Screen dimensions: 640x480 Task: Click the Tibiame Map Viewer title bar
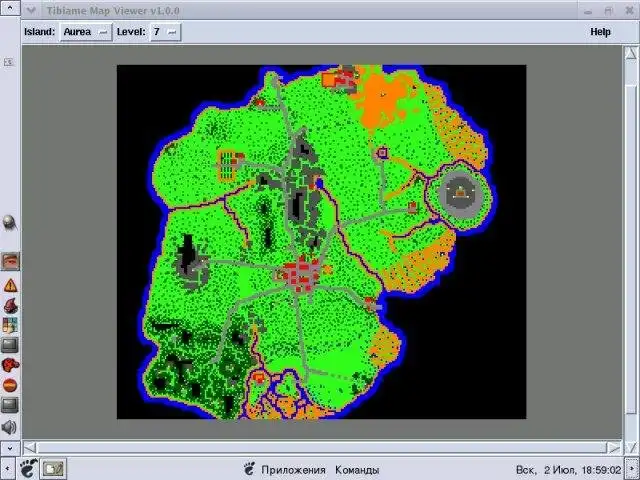[x=300, y=11]
